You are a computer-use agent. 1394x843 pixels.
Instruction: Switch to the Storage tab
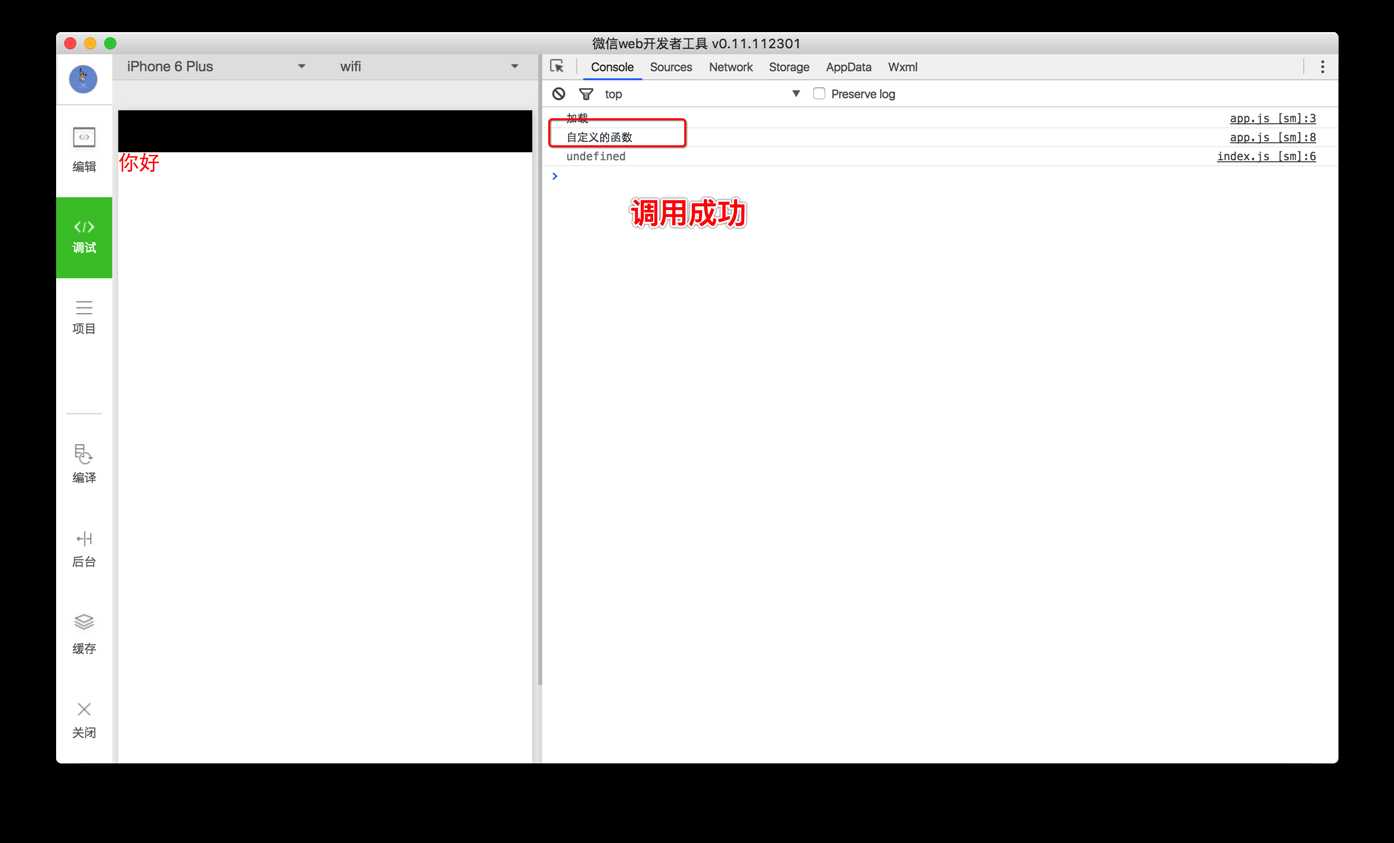tap(789, 67)
